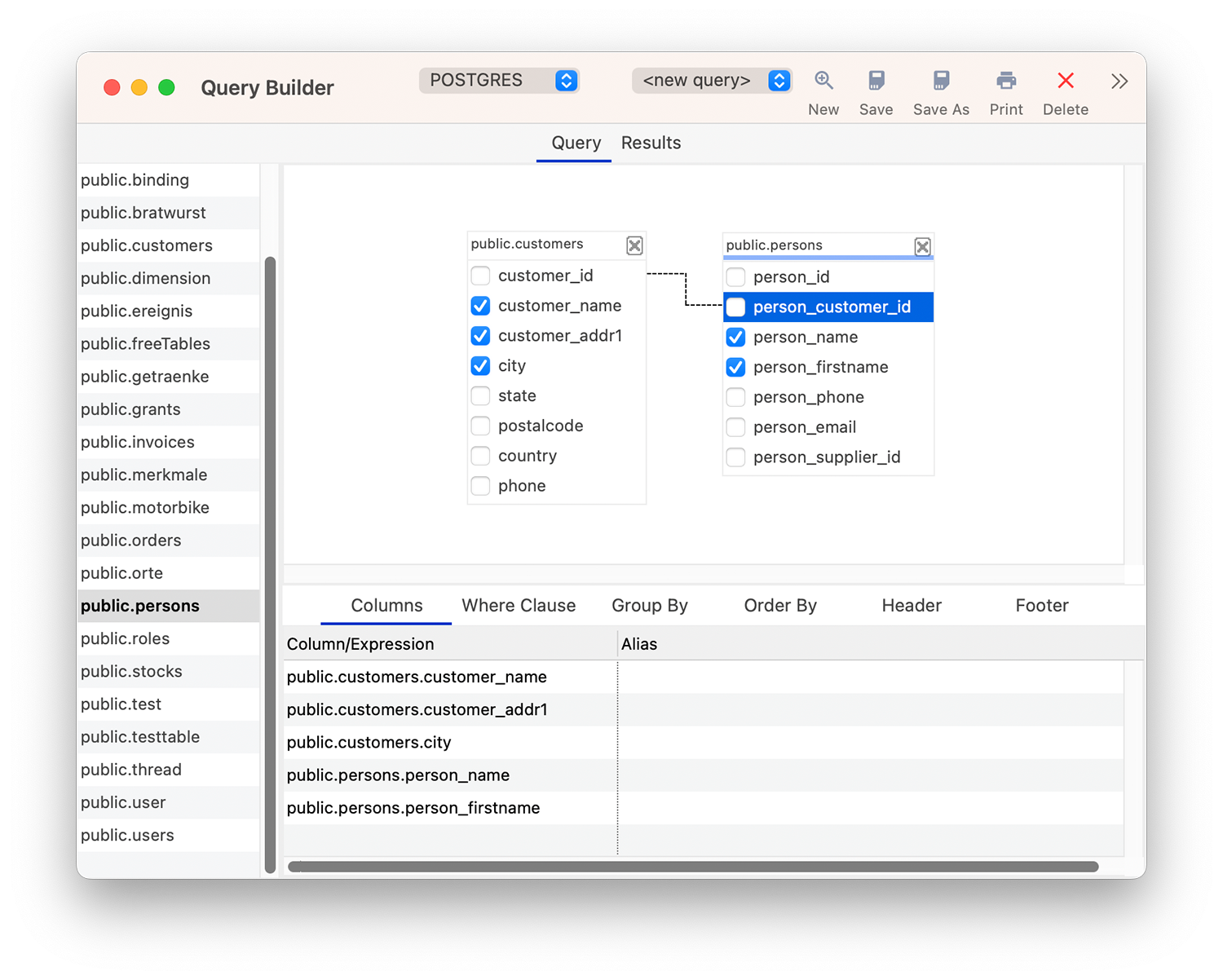This screenshot has height=980, width=1223.
Task: Select public.orders in the table list
Action: (130, 540)
